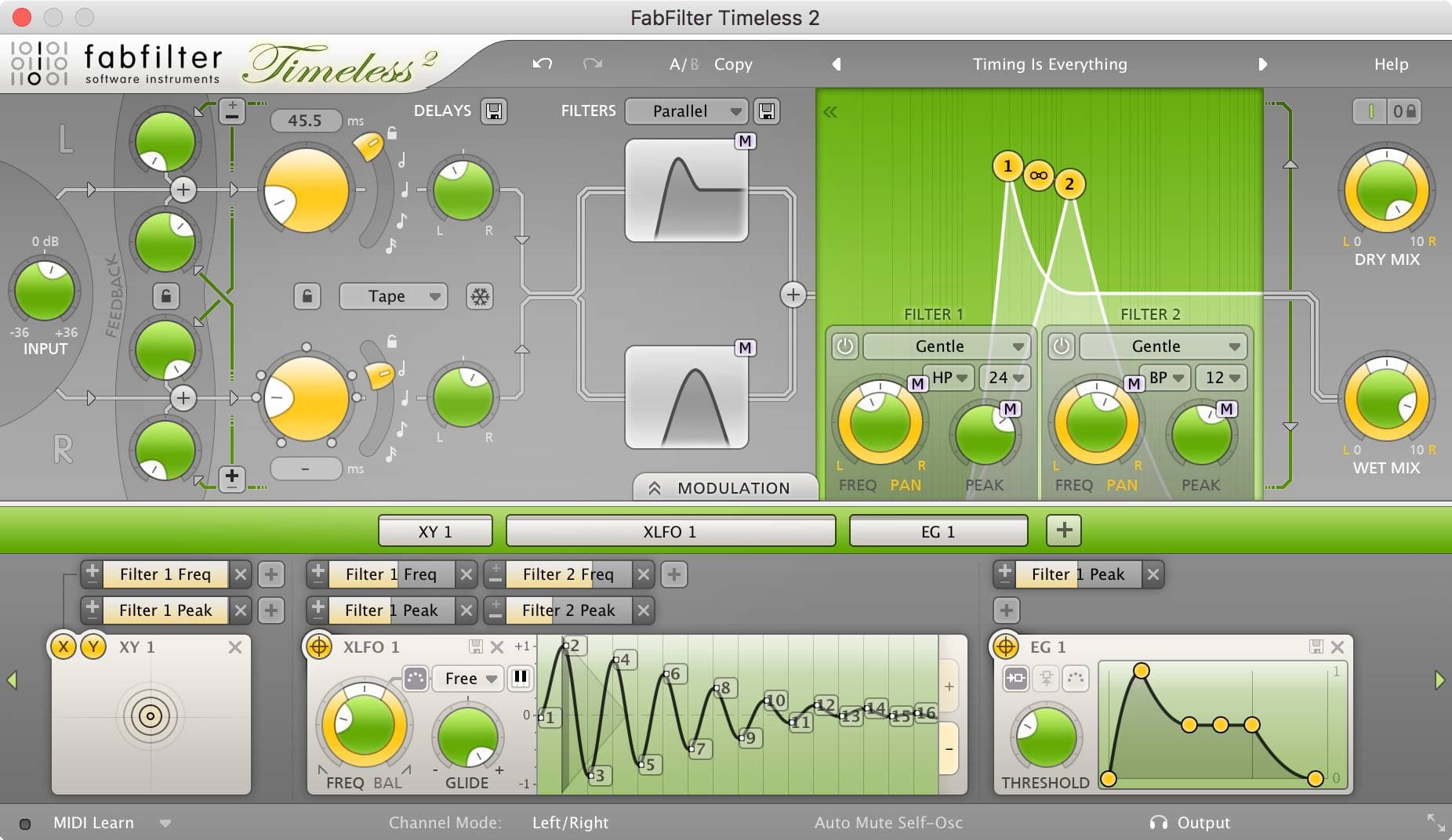Open the Tape delay mode dropdown

click(392, 296)
